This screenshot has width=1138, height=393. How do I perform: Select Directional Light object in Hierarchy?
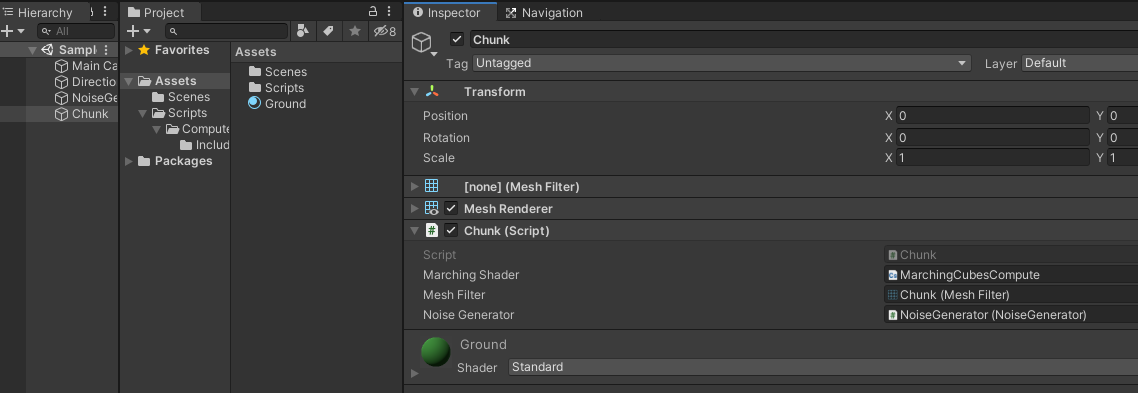click(x=86, y=82)
